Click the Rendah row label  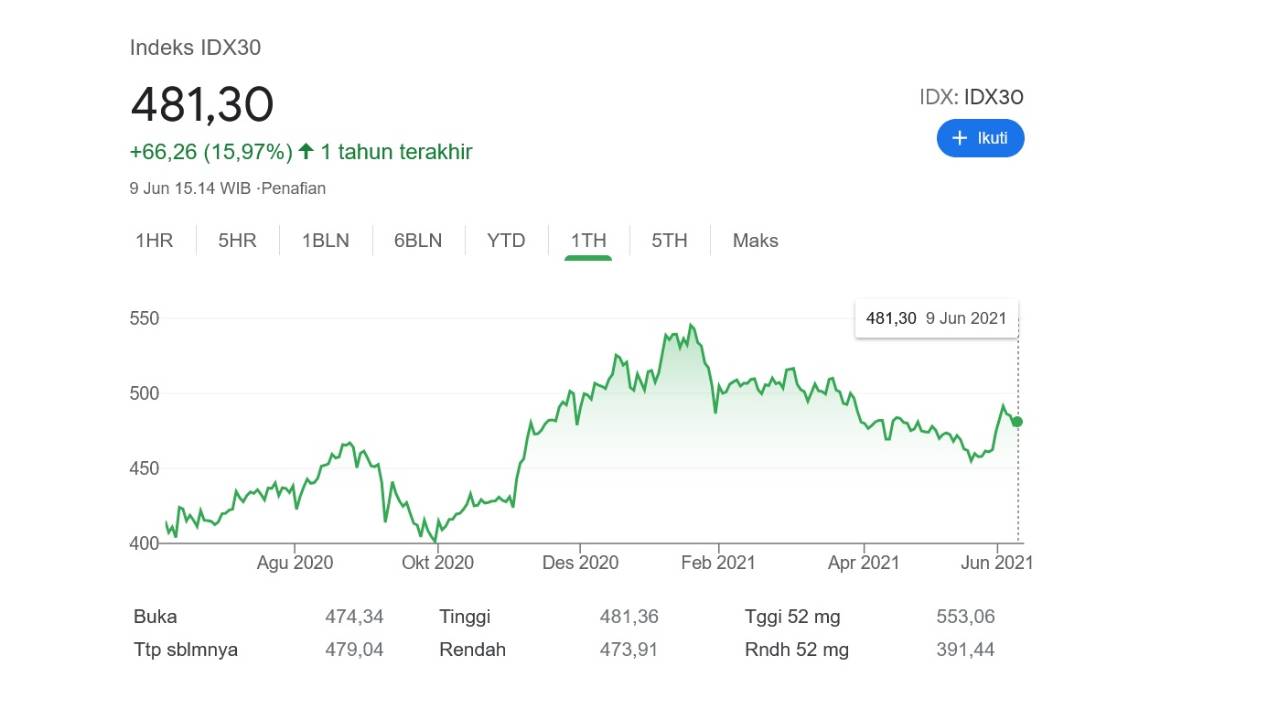pyautogui.click(x=472, y=650)
